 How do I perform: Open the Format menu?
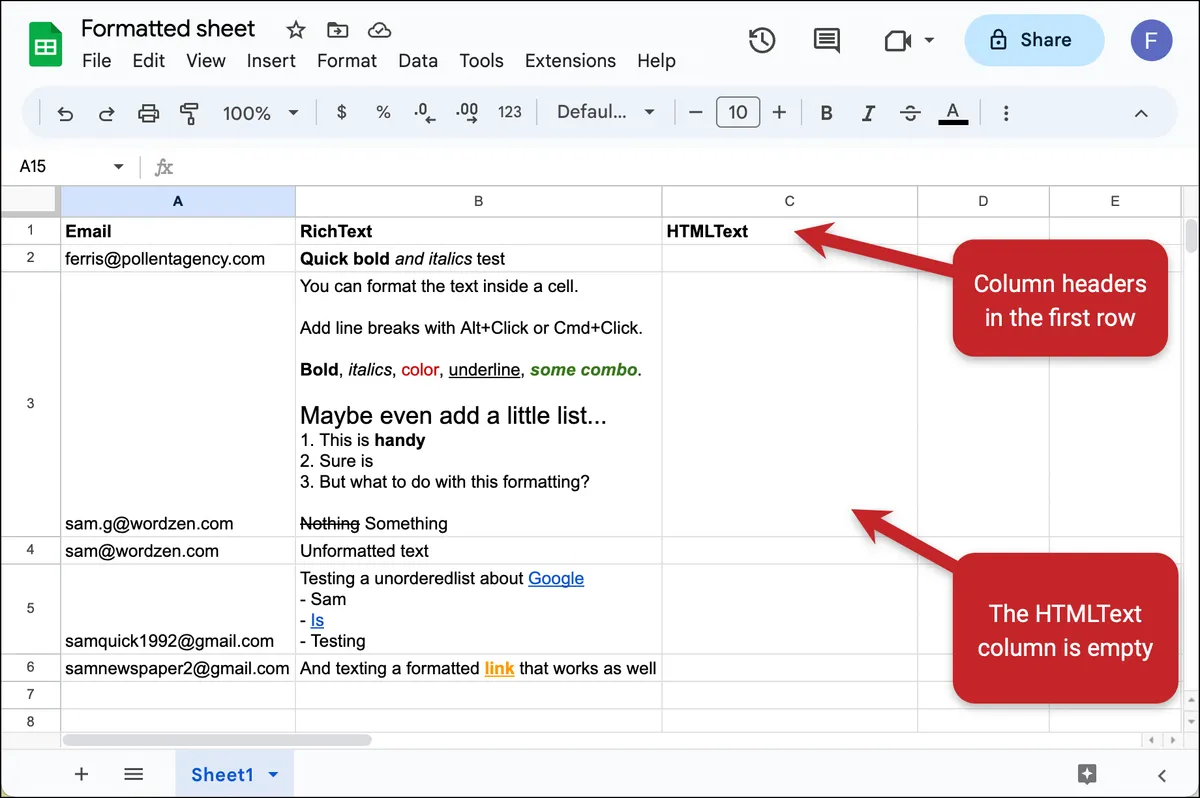coord(347,61)
